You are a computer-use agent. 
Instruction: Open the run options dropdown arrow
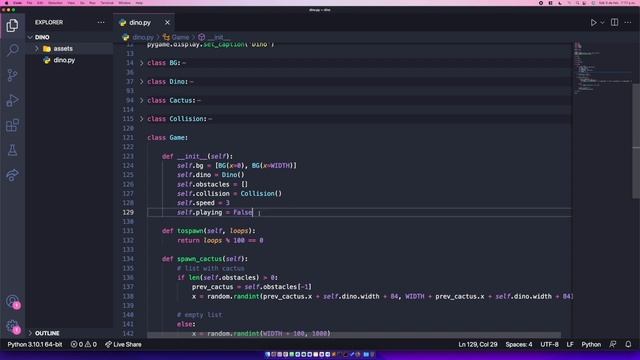[x=602, y=22]
